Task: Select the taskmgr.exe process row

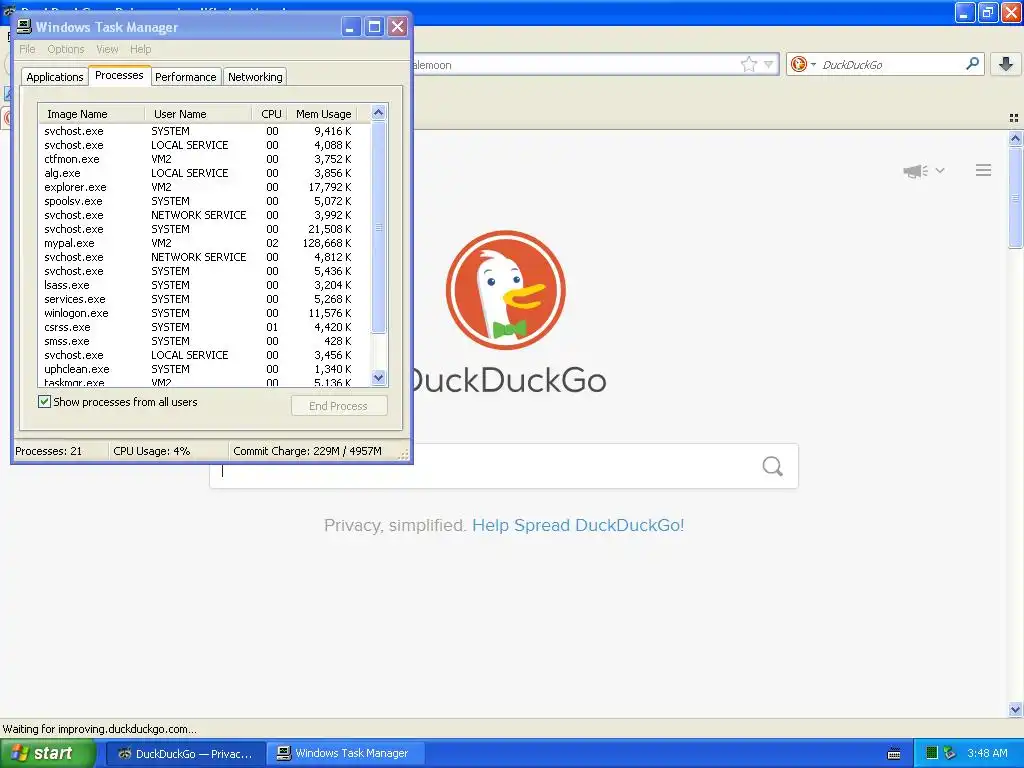Action: point(204,382)
